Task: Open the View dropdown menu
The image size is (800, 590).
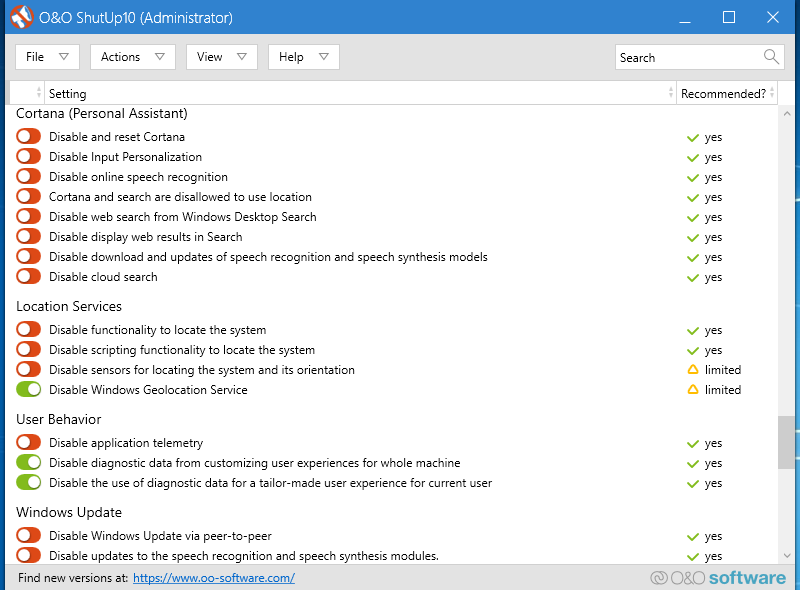Action: (x=221, y=57)
